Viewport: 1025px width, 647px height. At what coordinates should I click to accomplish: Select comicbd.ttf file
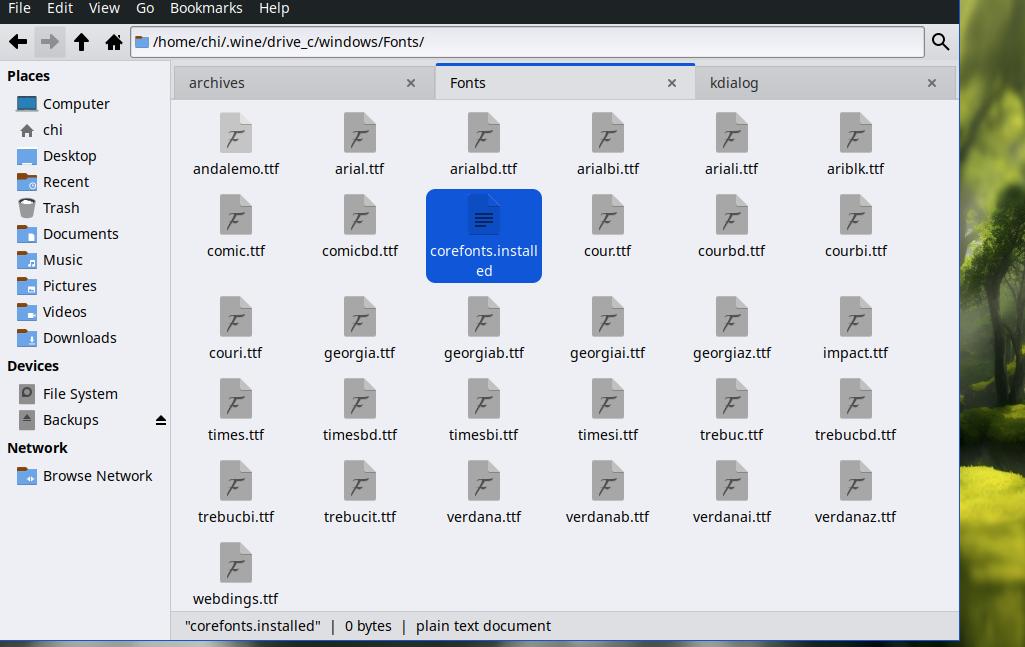(x=360, y=227)
